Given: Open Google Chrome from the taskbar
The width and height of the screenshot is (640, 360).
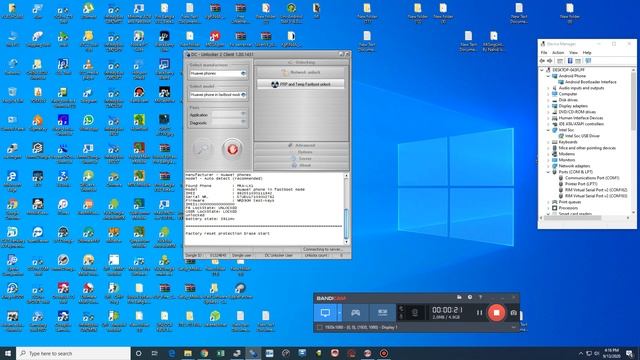Looking at the screenshot, I should (x=204, y=353).
